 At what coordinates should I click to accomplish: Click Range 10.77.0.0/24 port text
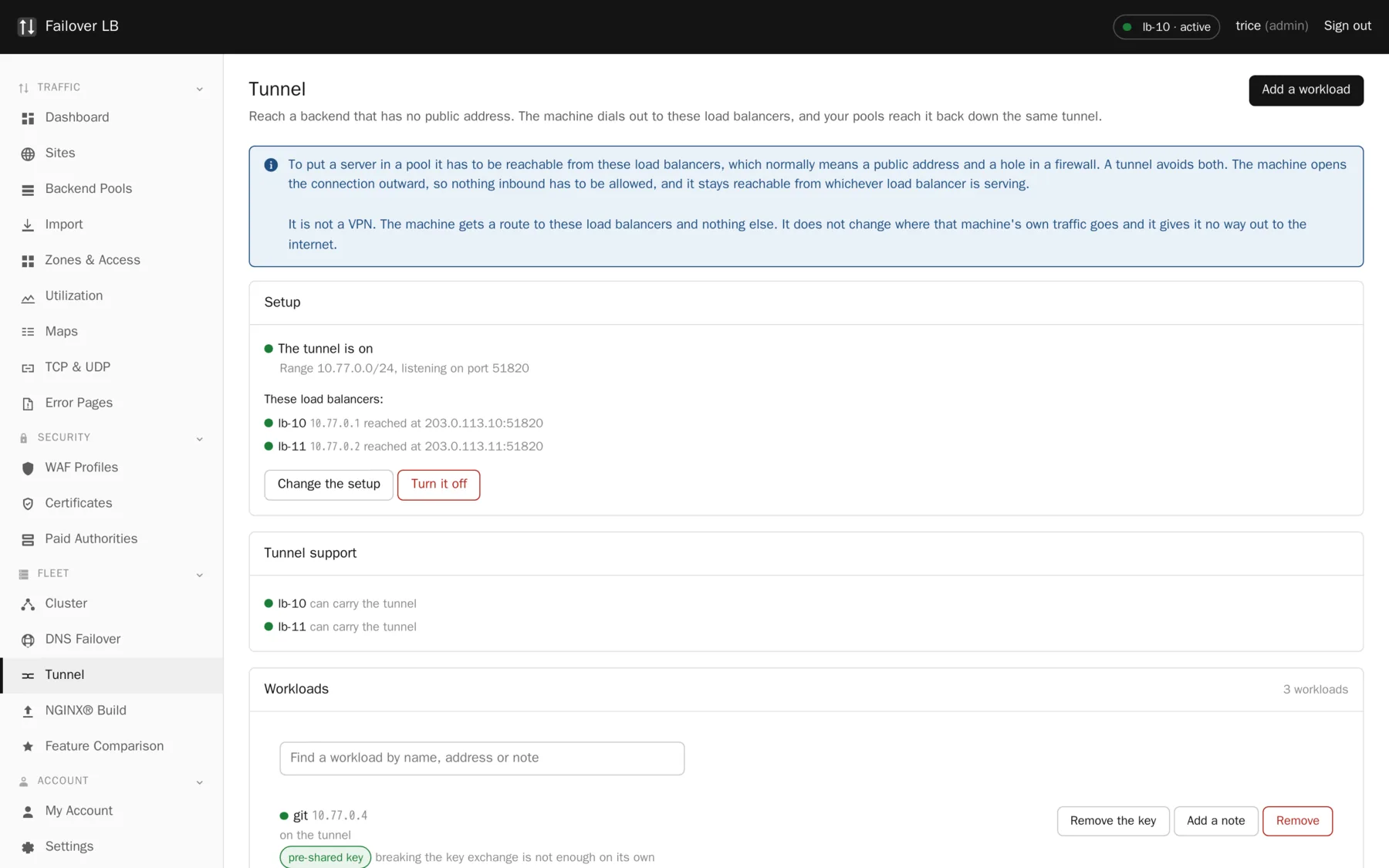point(404,369)
